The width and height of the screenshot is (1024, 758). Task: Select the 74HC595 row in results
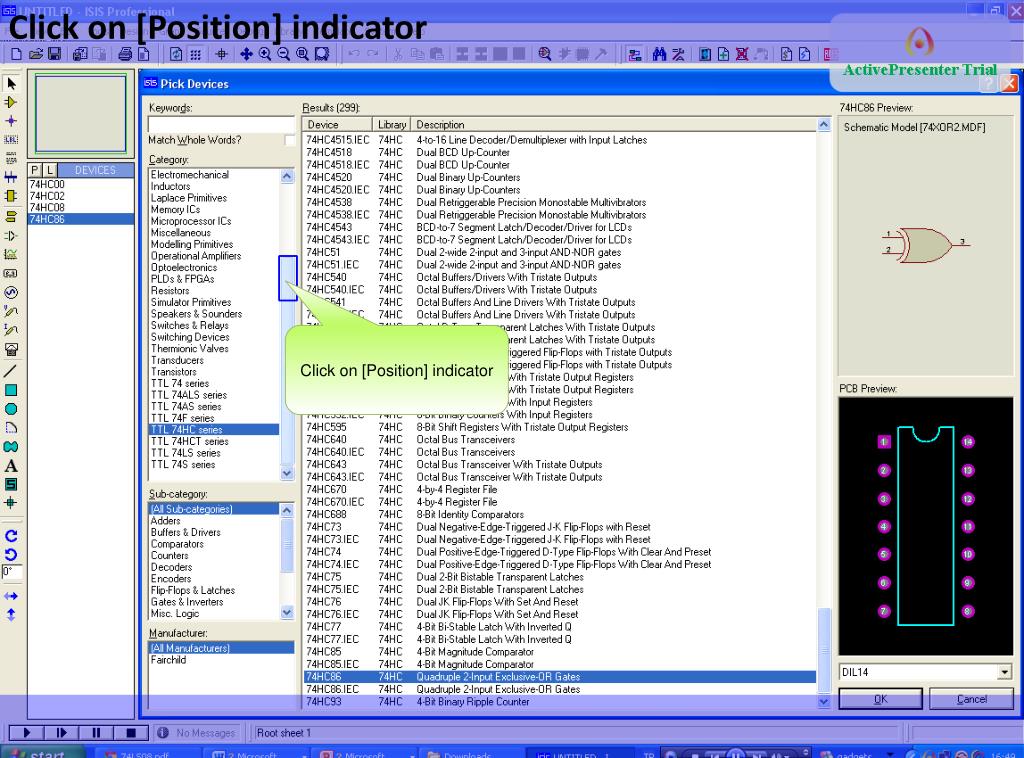pyautogui.click(x=560, y=427)
